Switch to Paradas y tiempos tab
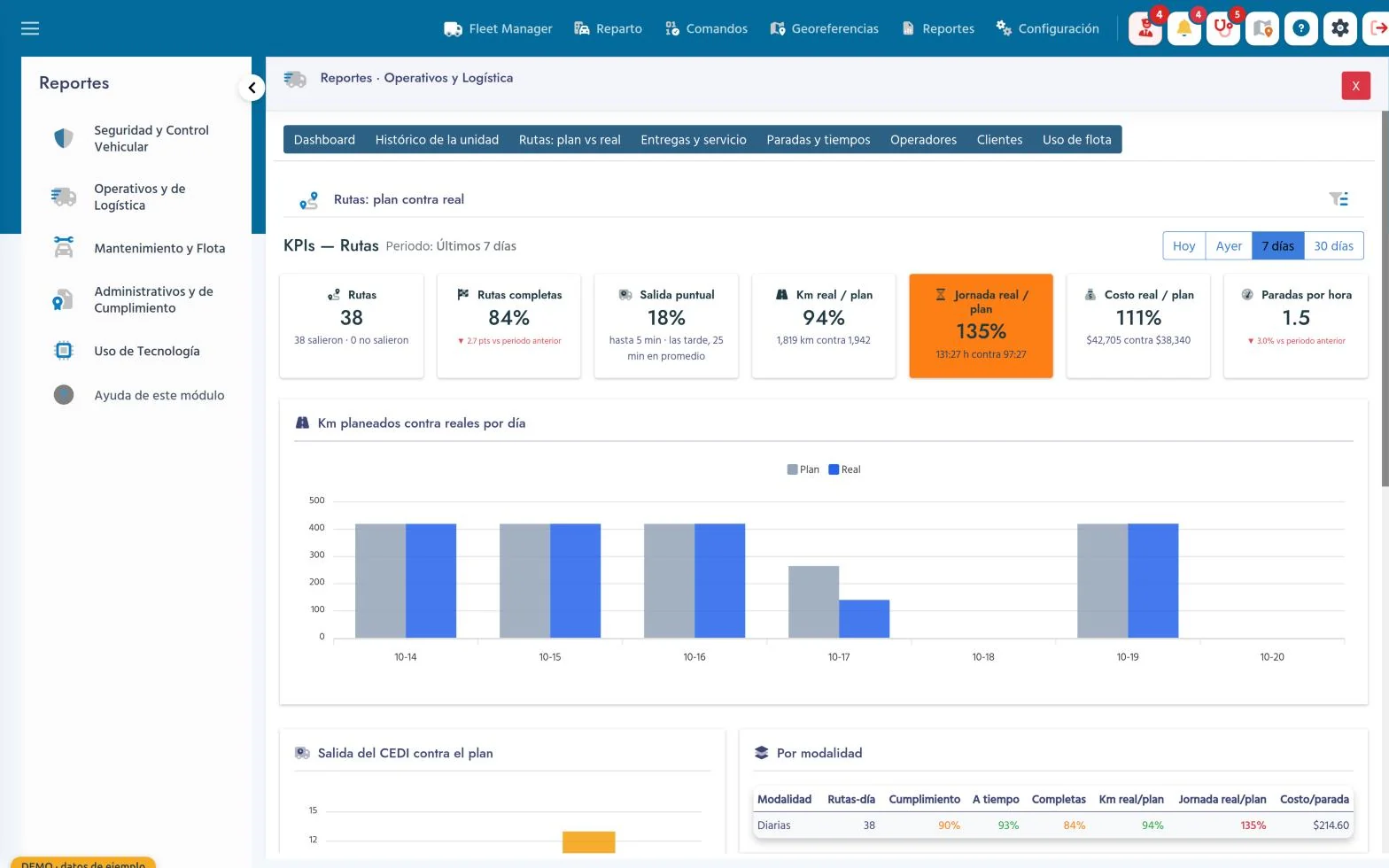The width and height of the screenshot is (1389, 868). (819, 139)
